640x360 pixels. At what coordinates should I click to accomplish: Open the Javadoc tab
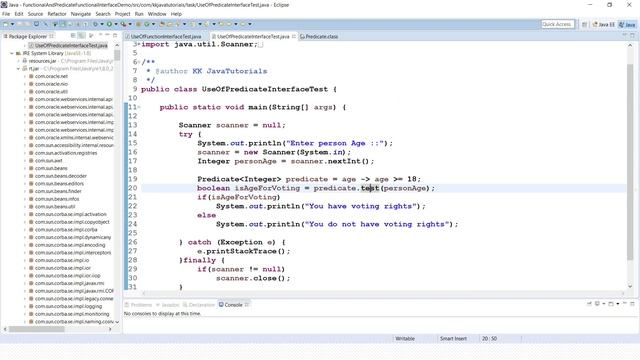[168, 305]
